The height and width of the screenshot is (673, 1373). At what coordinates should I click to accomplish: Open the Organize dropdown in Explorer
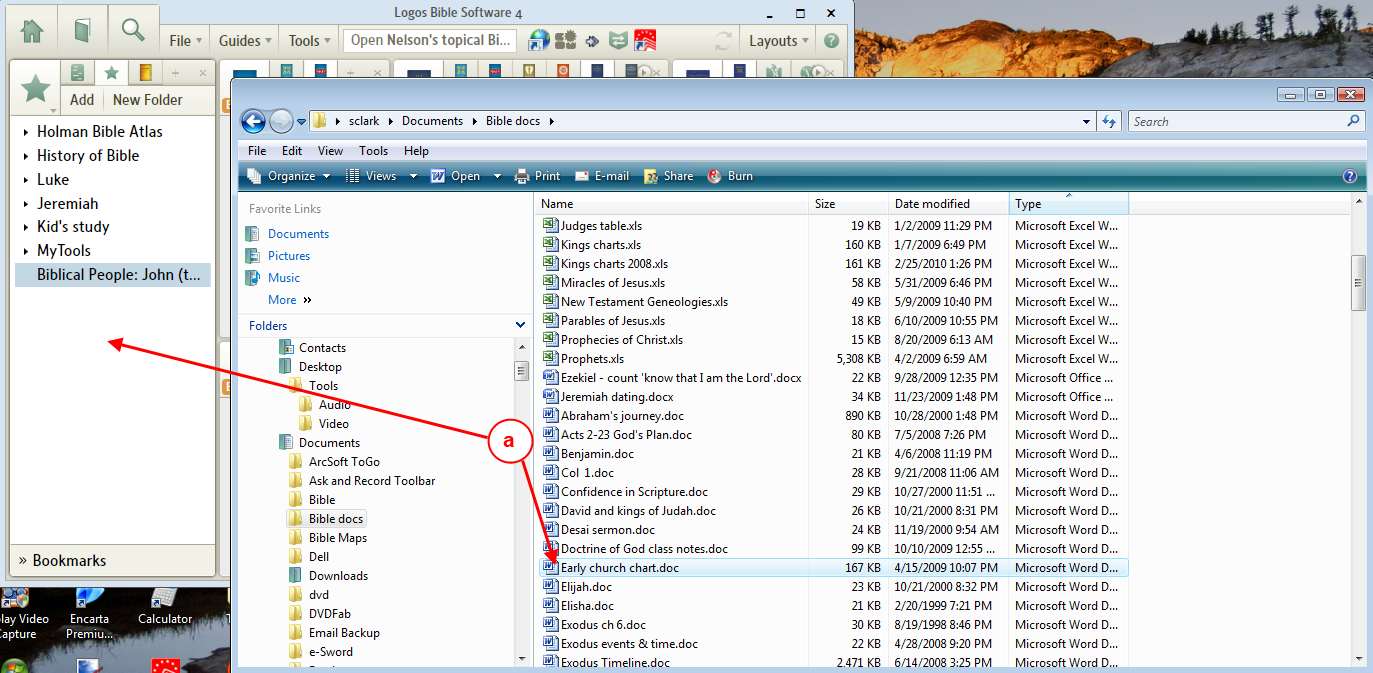tap(288, 176)
